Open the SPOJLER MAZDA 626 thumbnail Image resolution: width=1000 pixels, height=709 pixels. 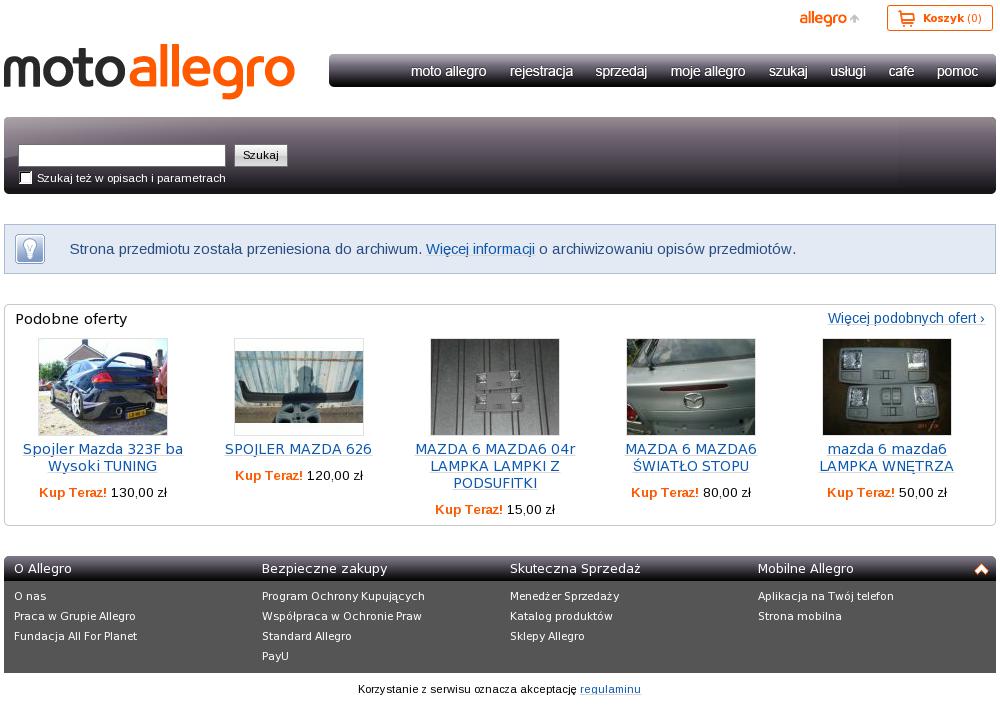(298, 387)
